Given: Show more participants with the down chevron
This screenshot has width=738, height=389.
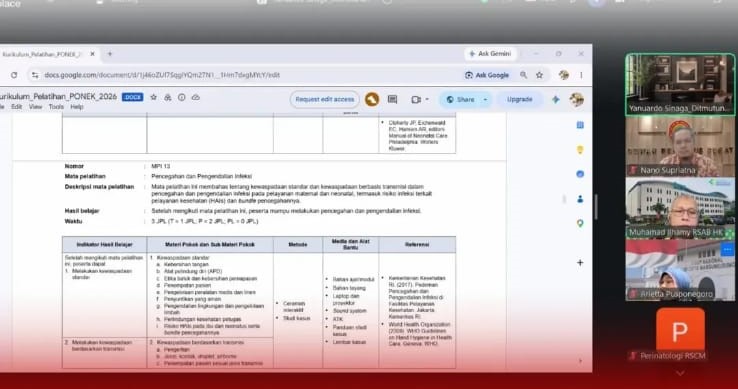Looking at the screenshot, I should coord(680,373).
